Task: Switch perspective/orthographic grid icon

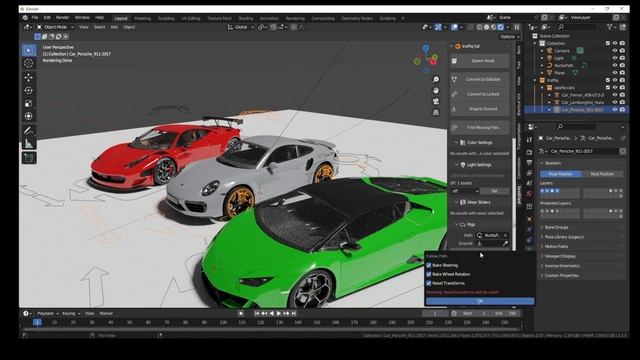Action: (x=436, y=112)
